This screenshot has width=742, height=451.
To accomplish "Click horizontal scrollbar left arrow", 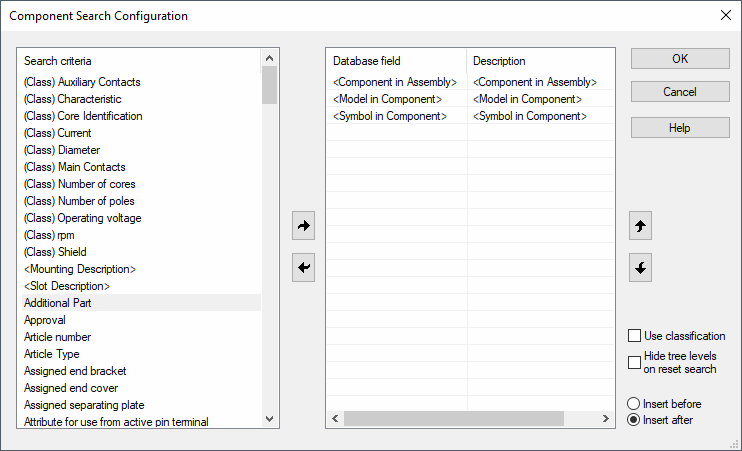I will (336, 418).
